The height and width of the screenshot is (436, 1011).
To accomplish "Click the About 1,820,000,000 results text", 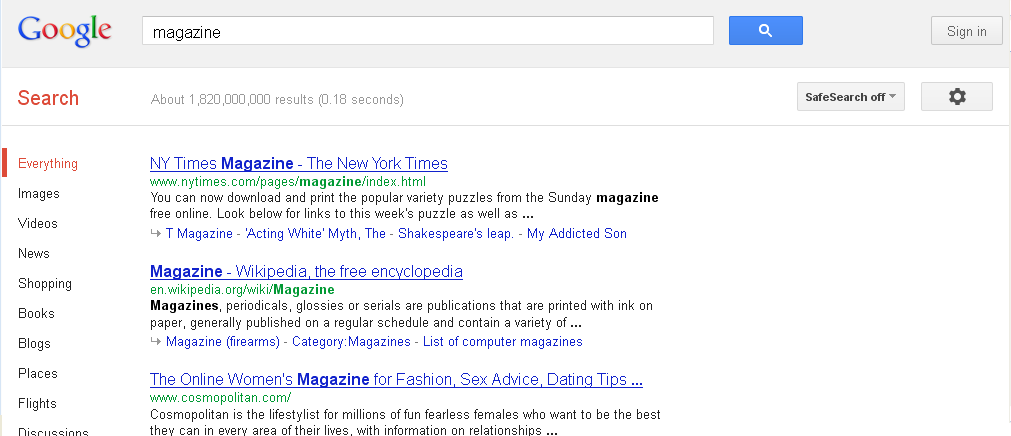I will pyautogui.click(x=277, y=99).
